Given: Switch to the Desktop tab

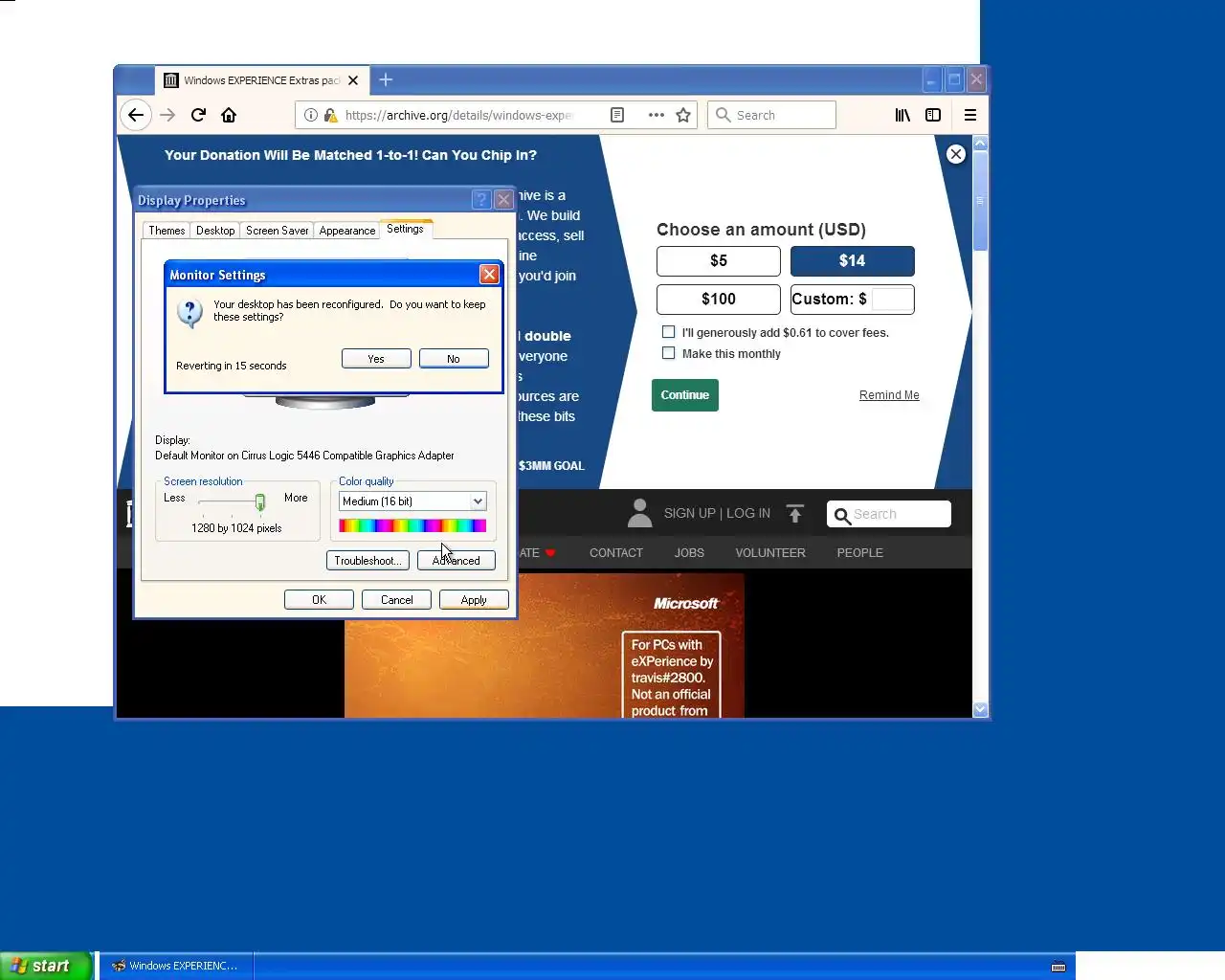Looking at the screenshot, I should tap(215, 231).
